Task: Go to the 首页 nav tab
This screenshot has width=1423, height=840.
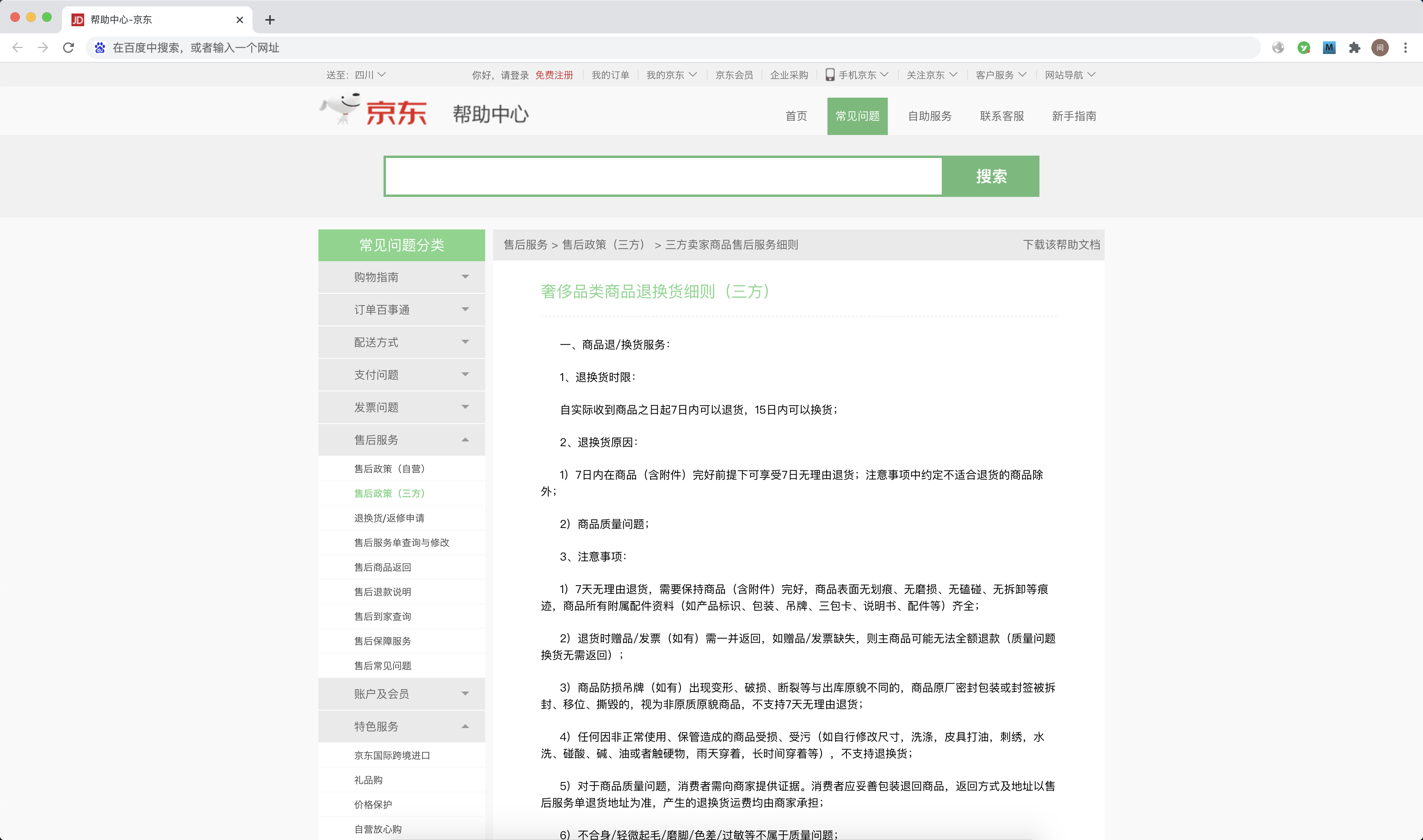Action: pos(796,116)
